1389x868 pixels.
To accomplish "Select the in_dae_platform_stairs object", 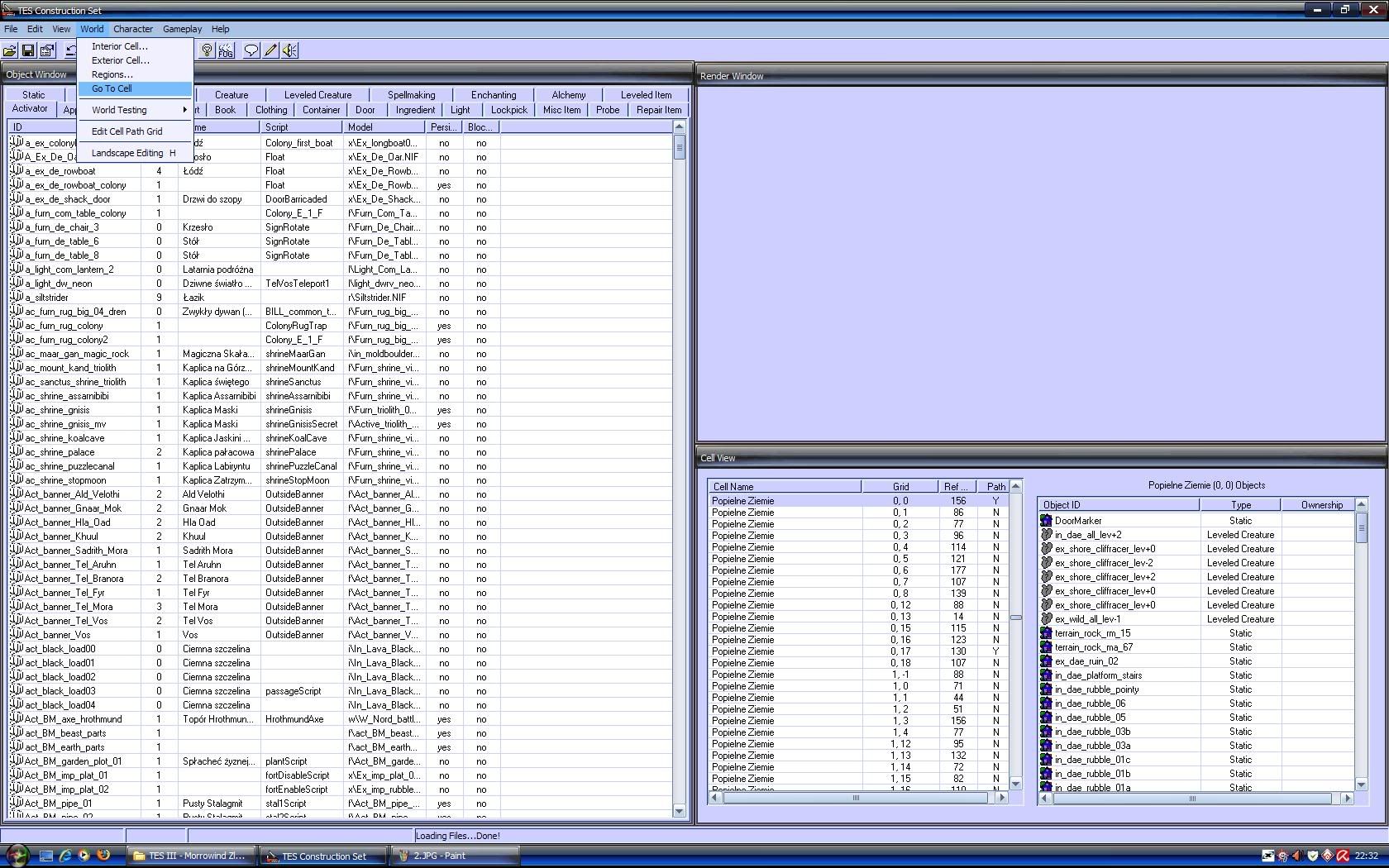I will point(1196,675).
